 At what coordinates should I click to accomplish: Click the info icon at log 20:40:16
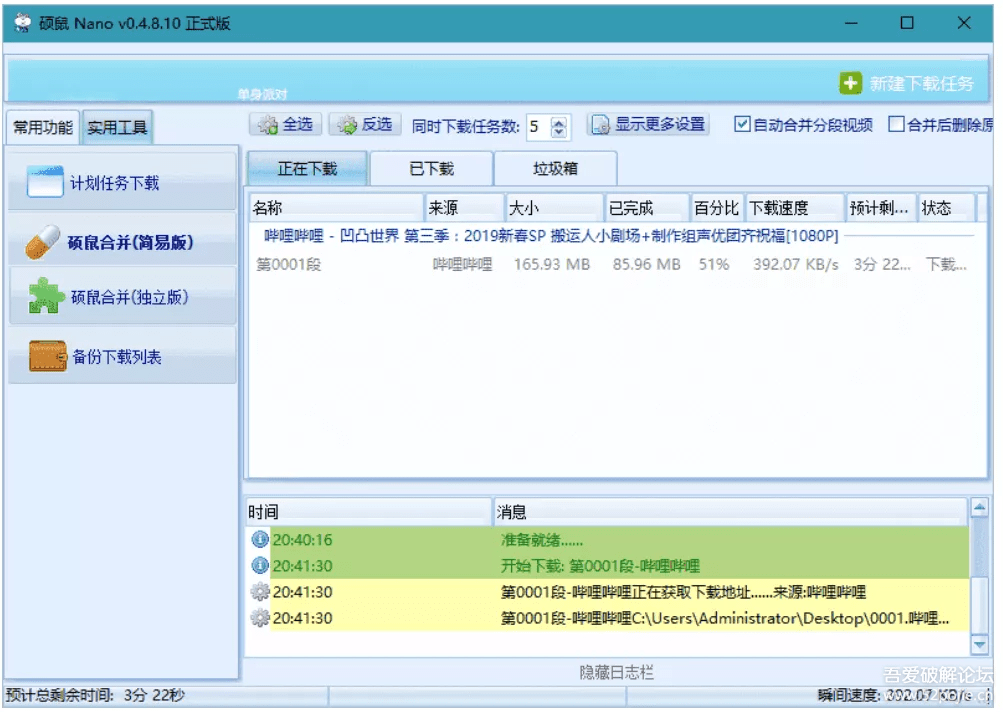260,539
